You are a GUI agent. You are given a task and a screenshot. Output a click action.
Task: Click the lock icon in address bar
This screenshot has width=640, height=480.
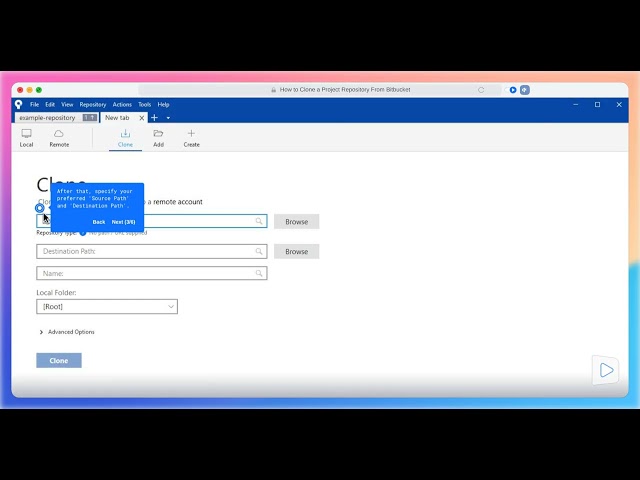click(x=273, y=90)
